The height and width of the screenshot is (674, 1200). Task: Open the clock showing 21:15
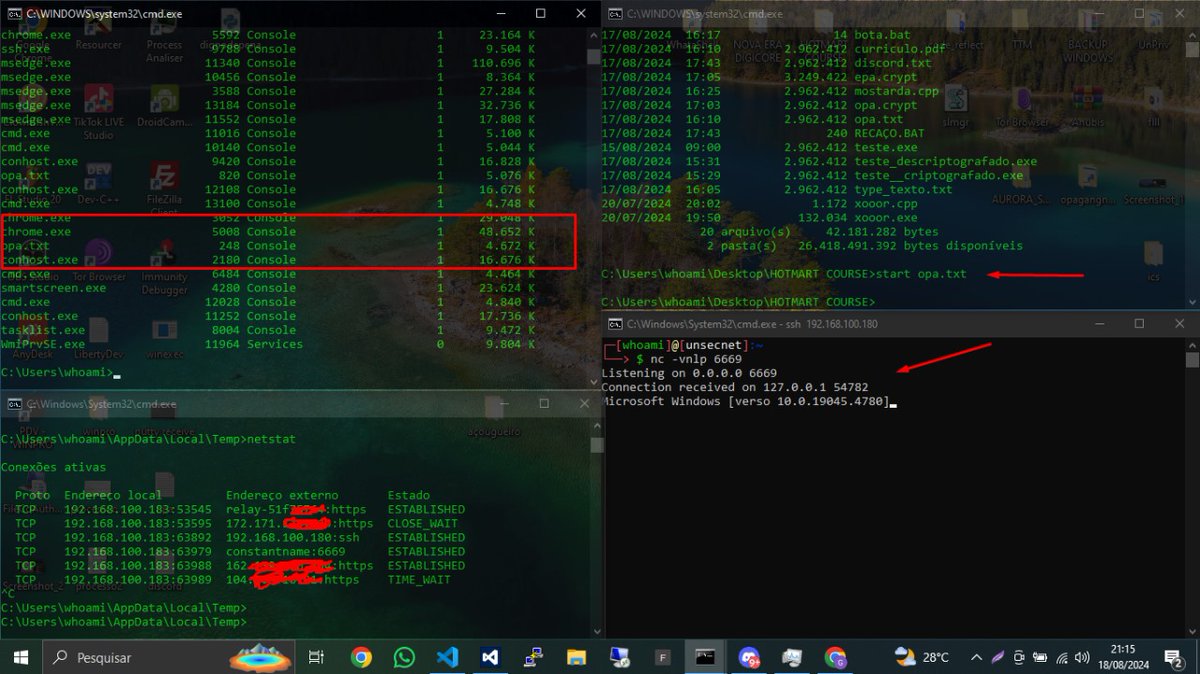coord(1123,657)
